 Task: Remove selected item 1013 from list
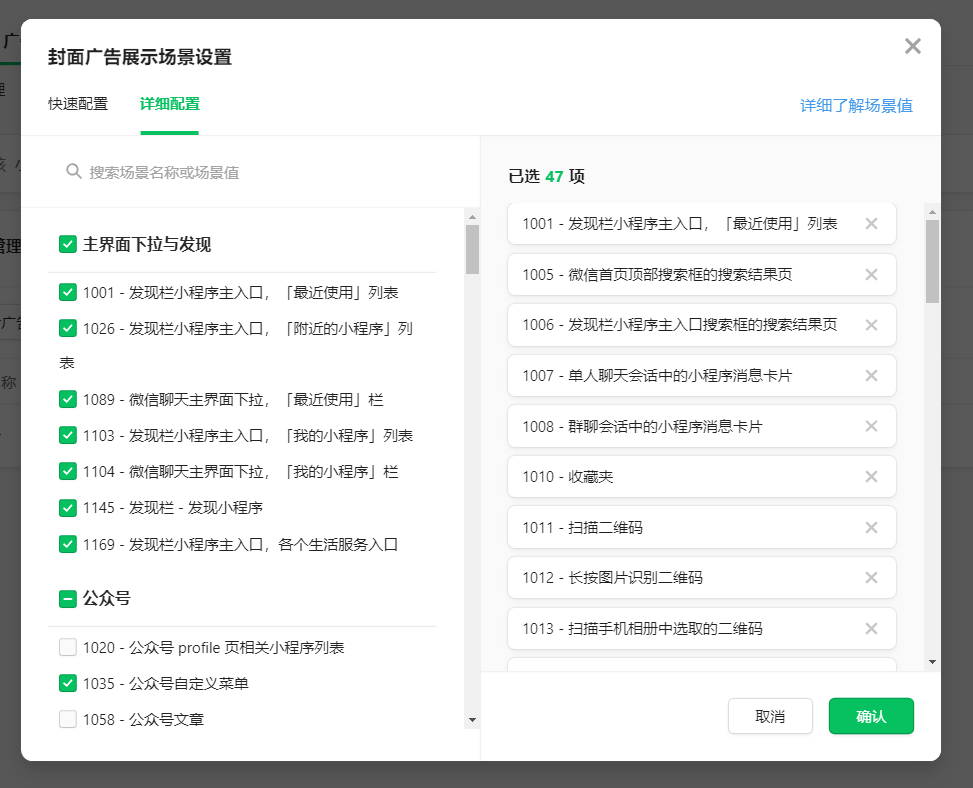pos(871,629)
